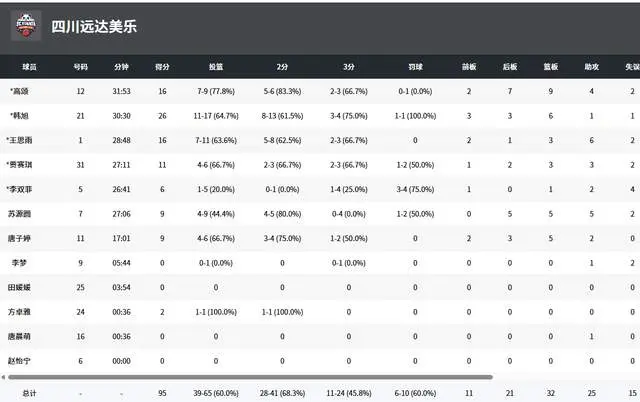Select the 投篮 column header
Image resolution: width=640 pixels, height=402 pixels.
(216, 66)
